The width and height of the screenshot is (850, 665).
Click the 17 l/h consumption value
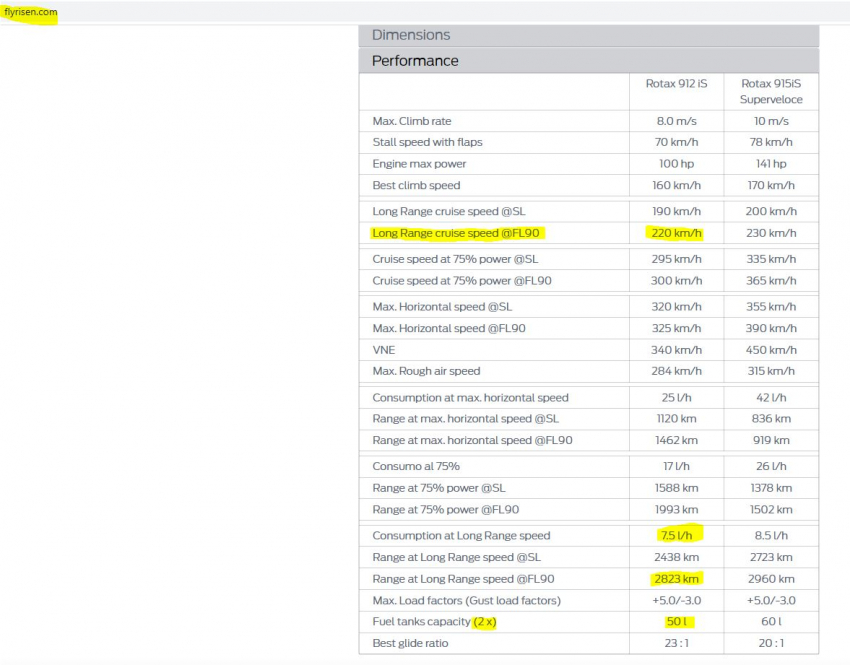pyautogui.click(x=676, y=467)
